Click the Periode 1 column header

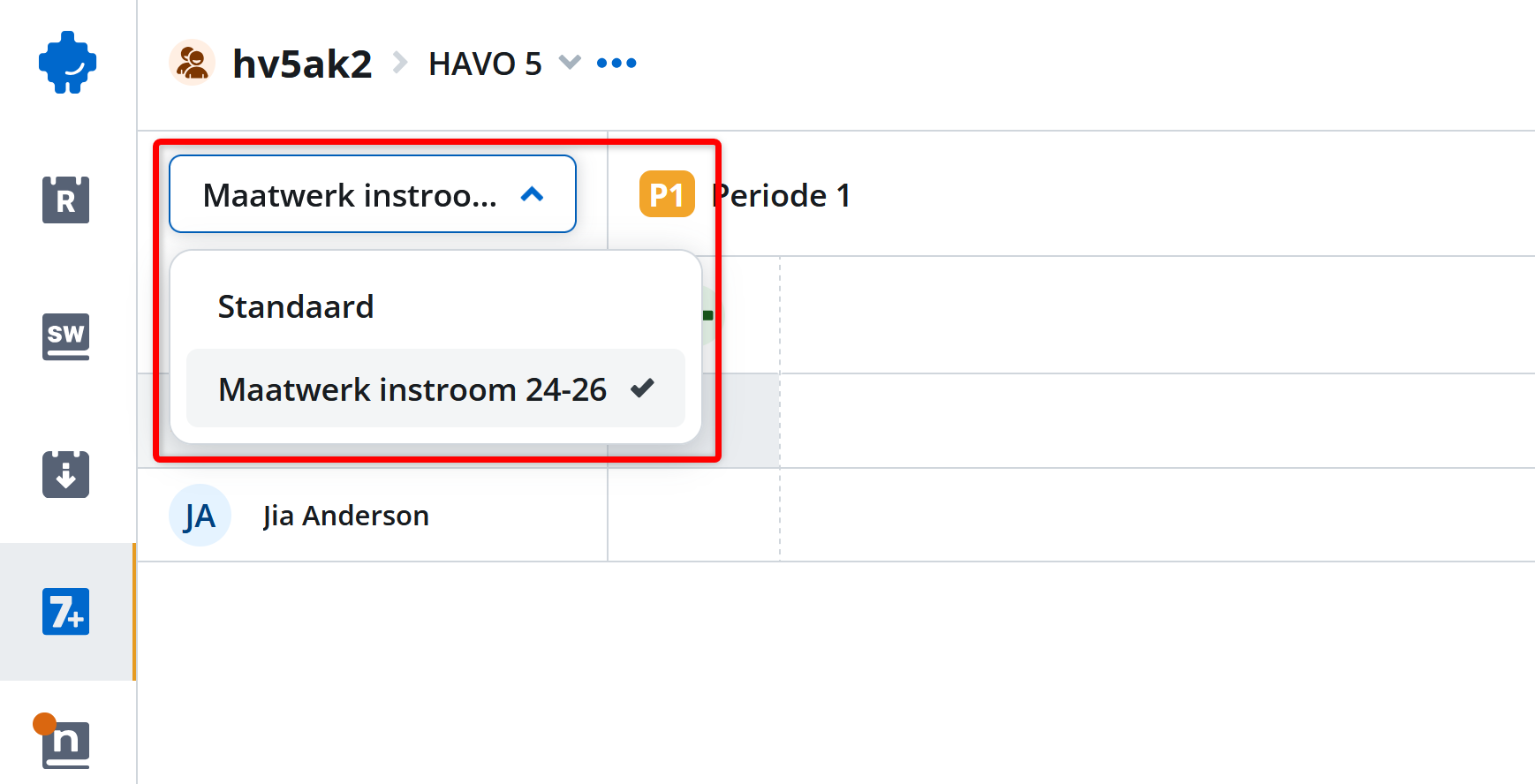click(x=782, y=195)
